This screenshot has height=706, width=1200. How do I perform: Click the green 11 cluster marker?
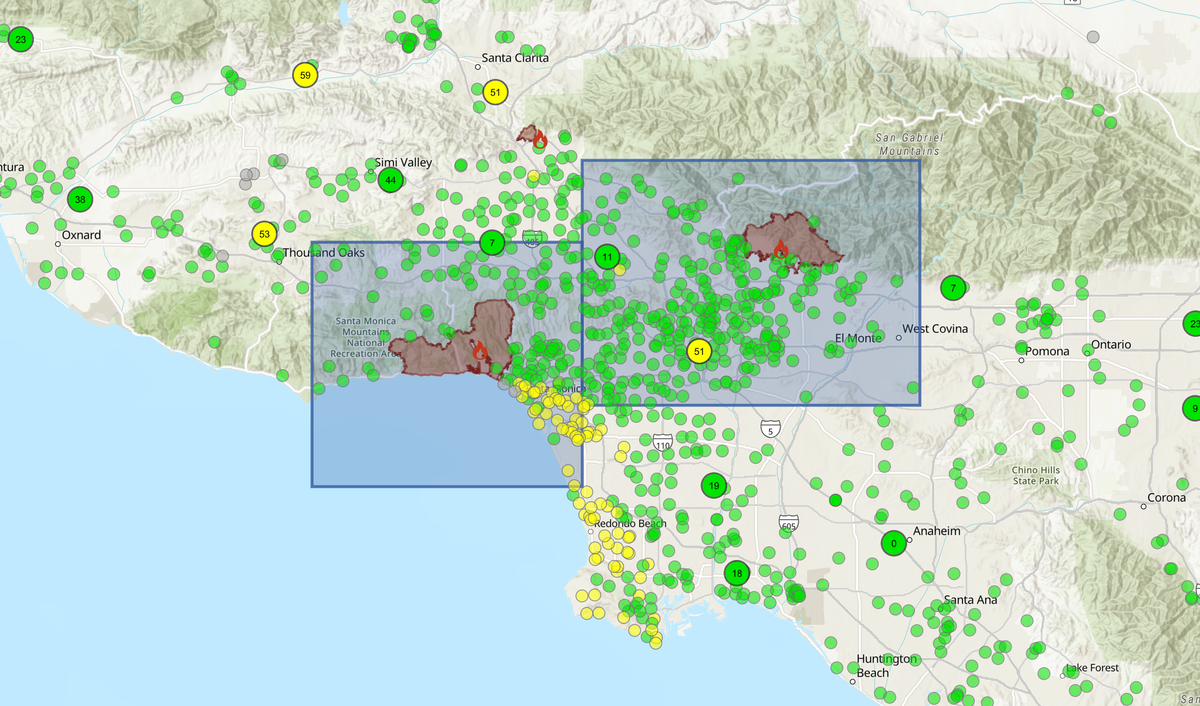pos(607,257)
